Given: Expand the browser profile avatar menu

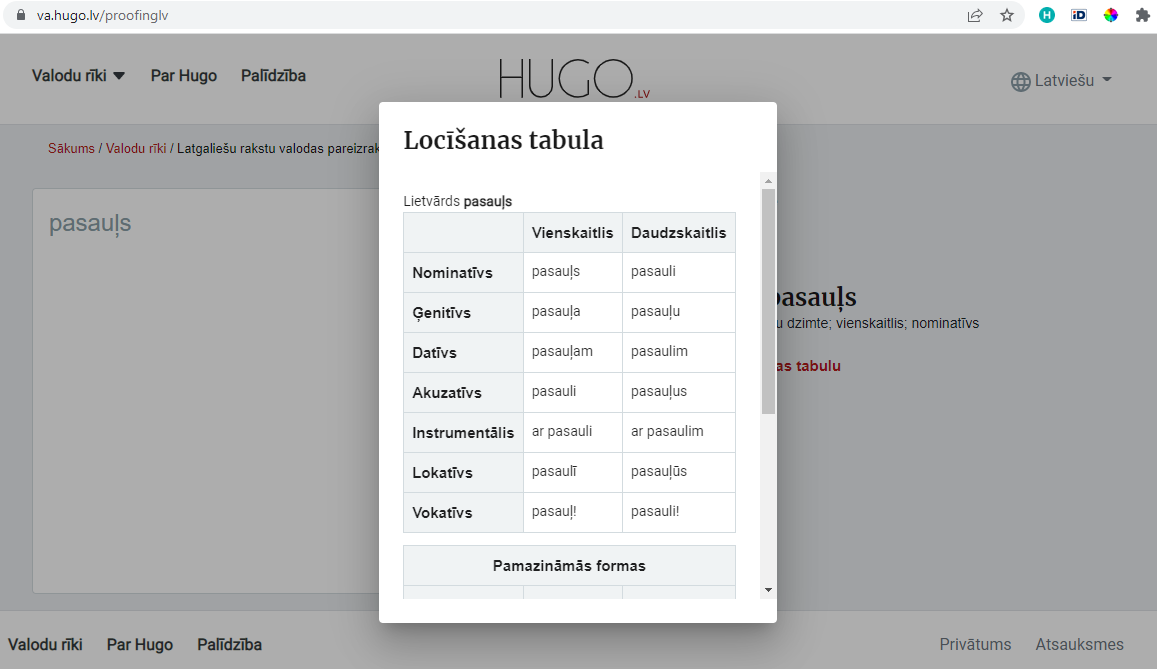Looking at the screenshot, I should pyautogui.click(x=1046, y=15).
